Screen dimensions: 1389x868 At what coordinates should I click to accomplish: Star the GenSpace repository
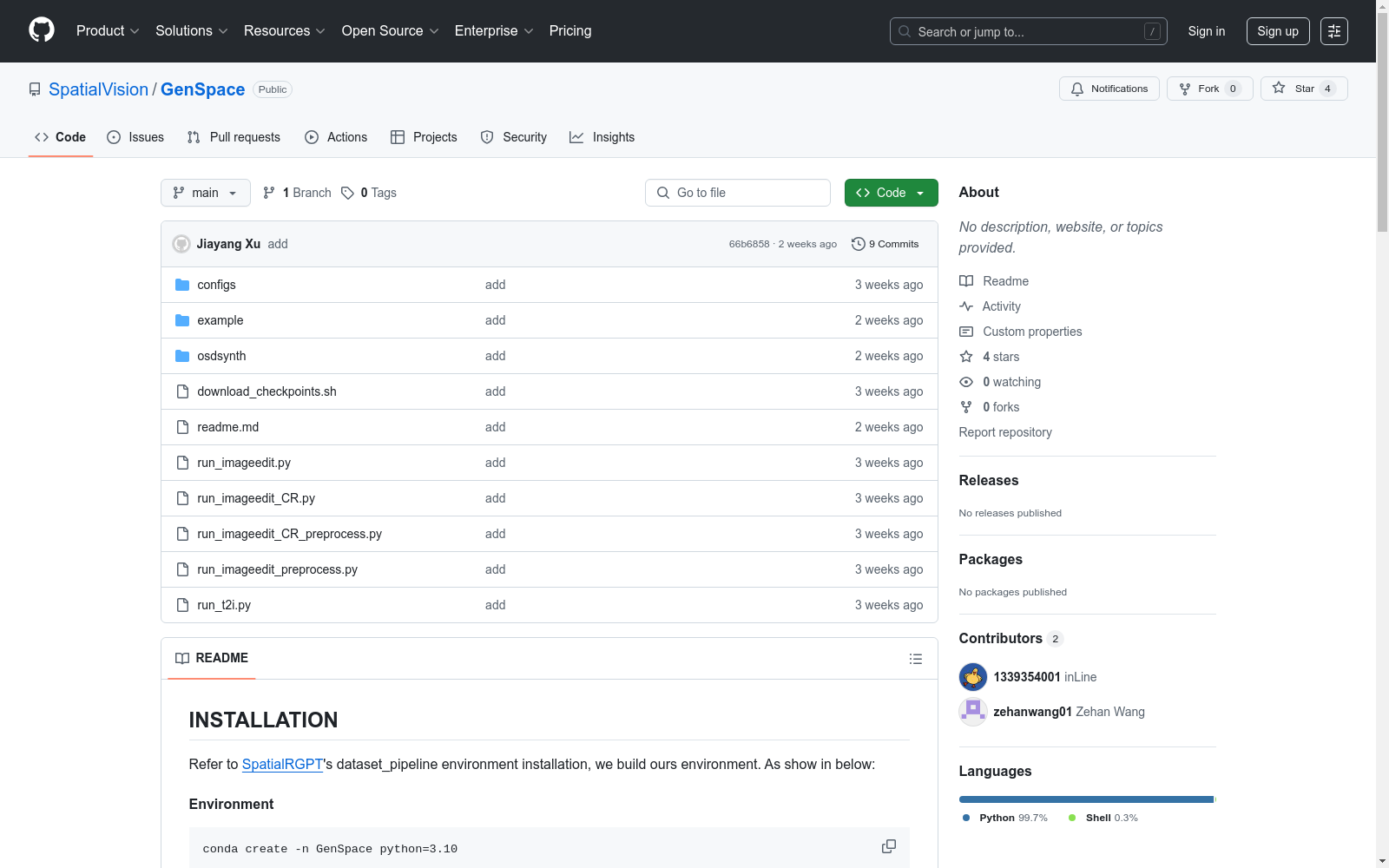click(x=1304, y=89)
